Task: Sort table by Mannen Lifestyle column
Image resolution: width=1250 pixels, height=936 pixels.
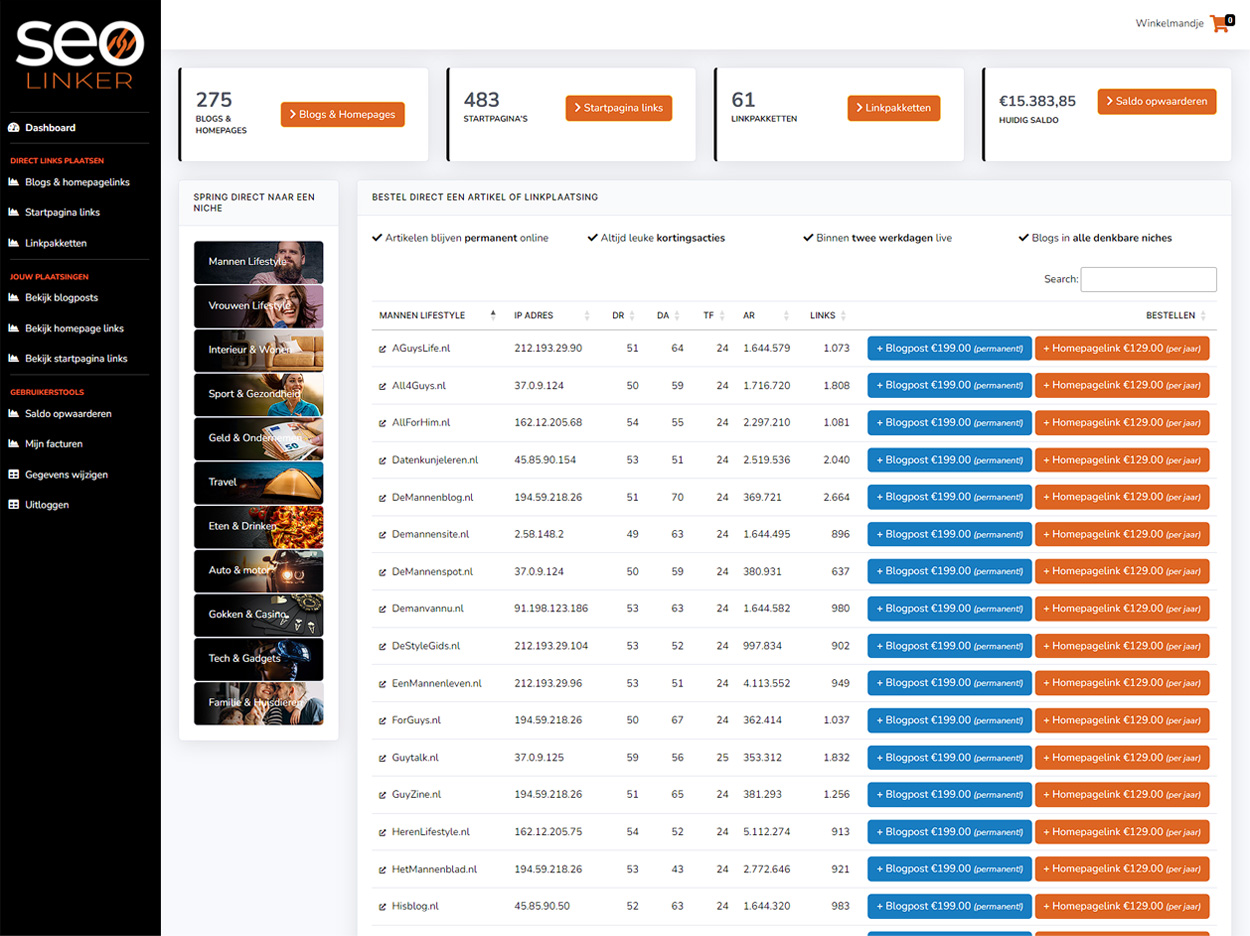Action: click(x=438, y=315)
